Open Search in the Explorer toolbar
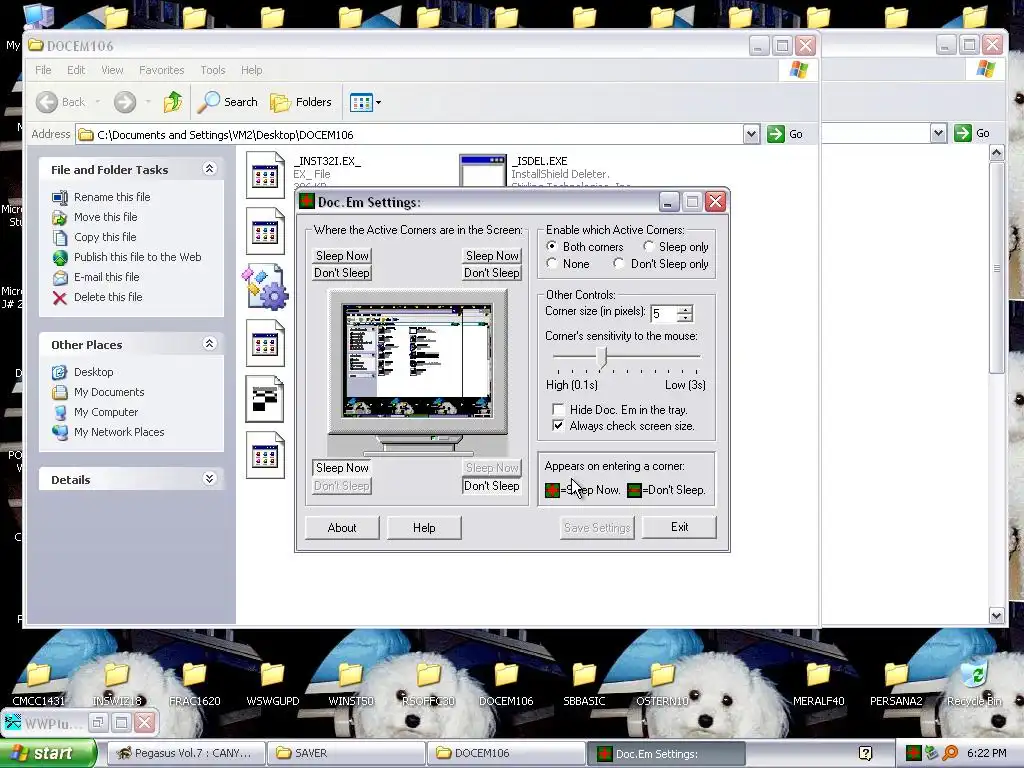This screenshot has height=768, width=1024. [x=228, y=102]
